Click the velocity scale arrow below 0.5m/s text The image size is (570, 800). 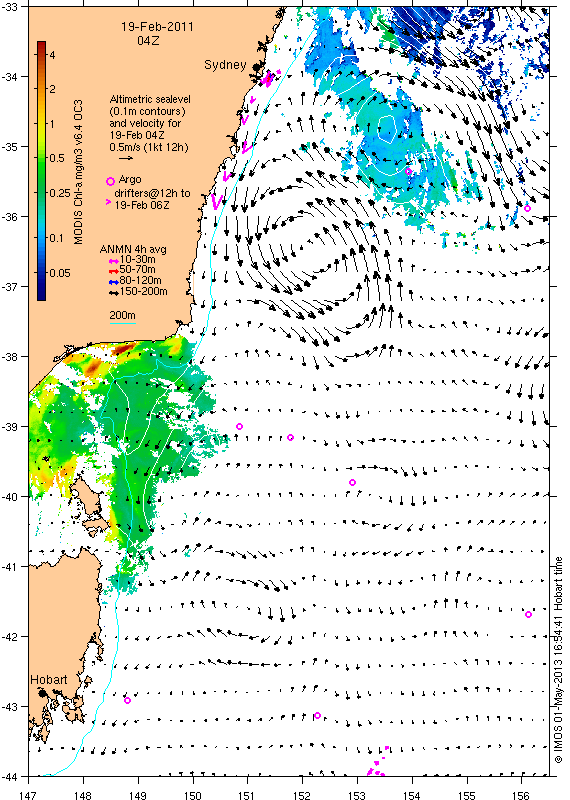click(126, 158)
